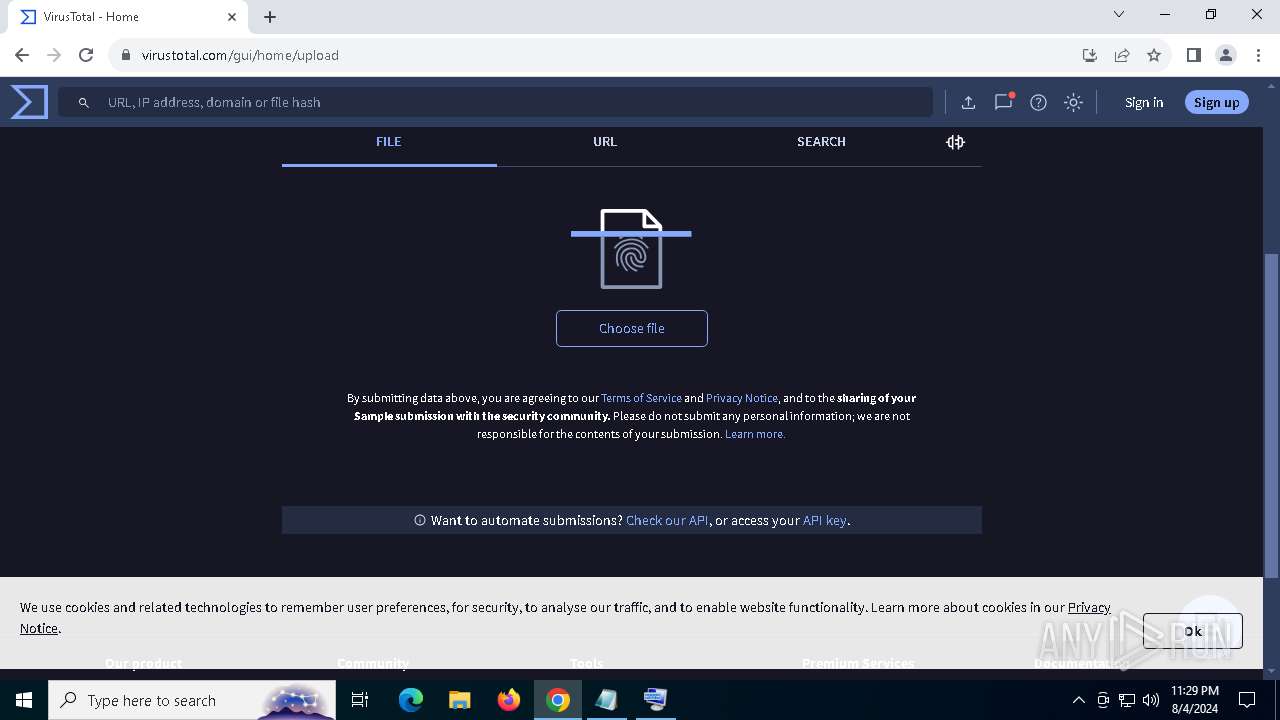Image resolution: width=1280 pixels, height=720 pixels.
Task: Click the install app icon in address bar
Action: pos(1090,55)
